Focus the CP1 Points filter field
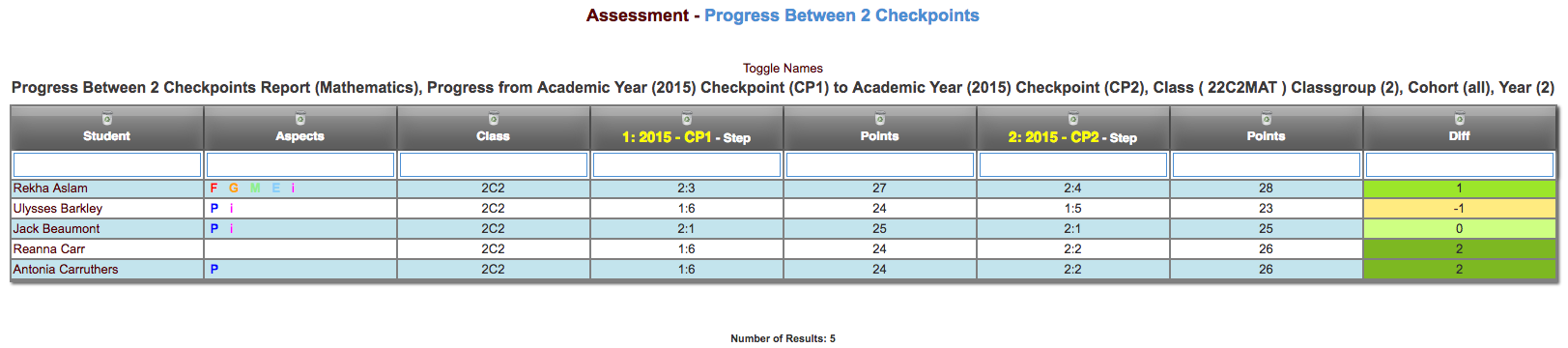Image resolution: width=1568 pixels, height=348 pixels. pyautogui.click(x=880, y=164)
